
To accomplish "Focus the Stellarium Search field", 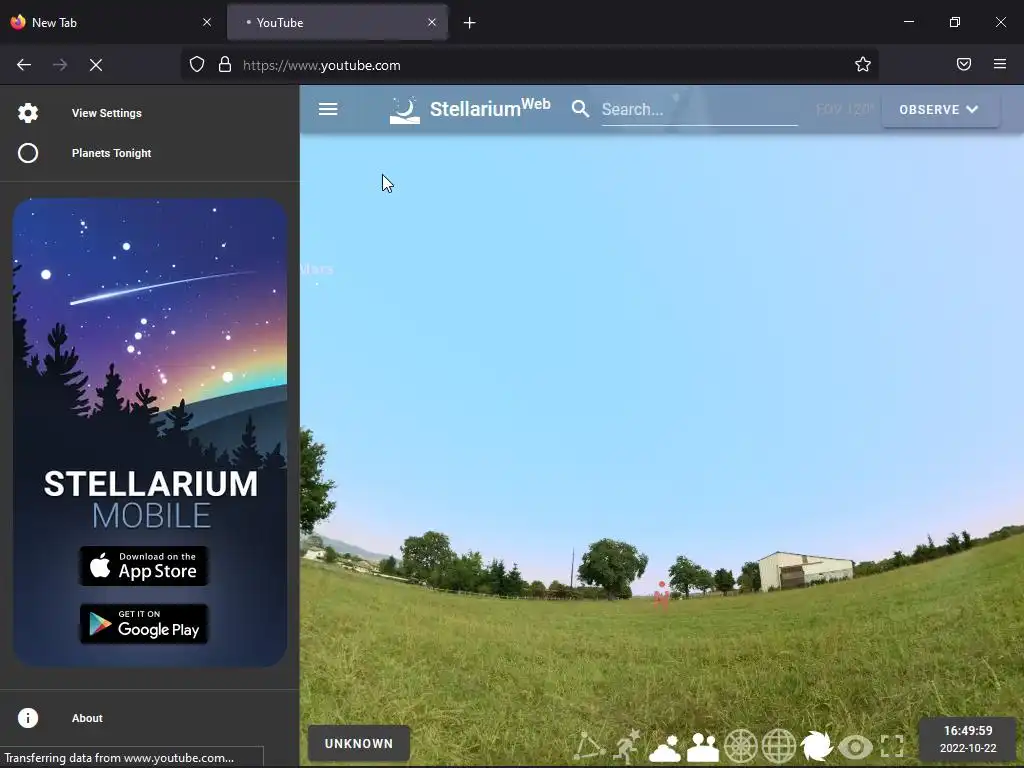I will click(699, 110).
